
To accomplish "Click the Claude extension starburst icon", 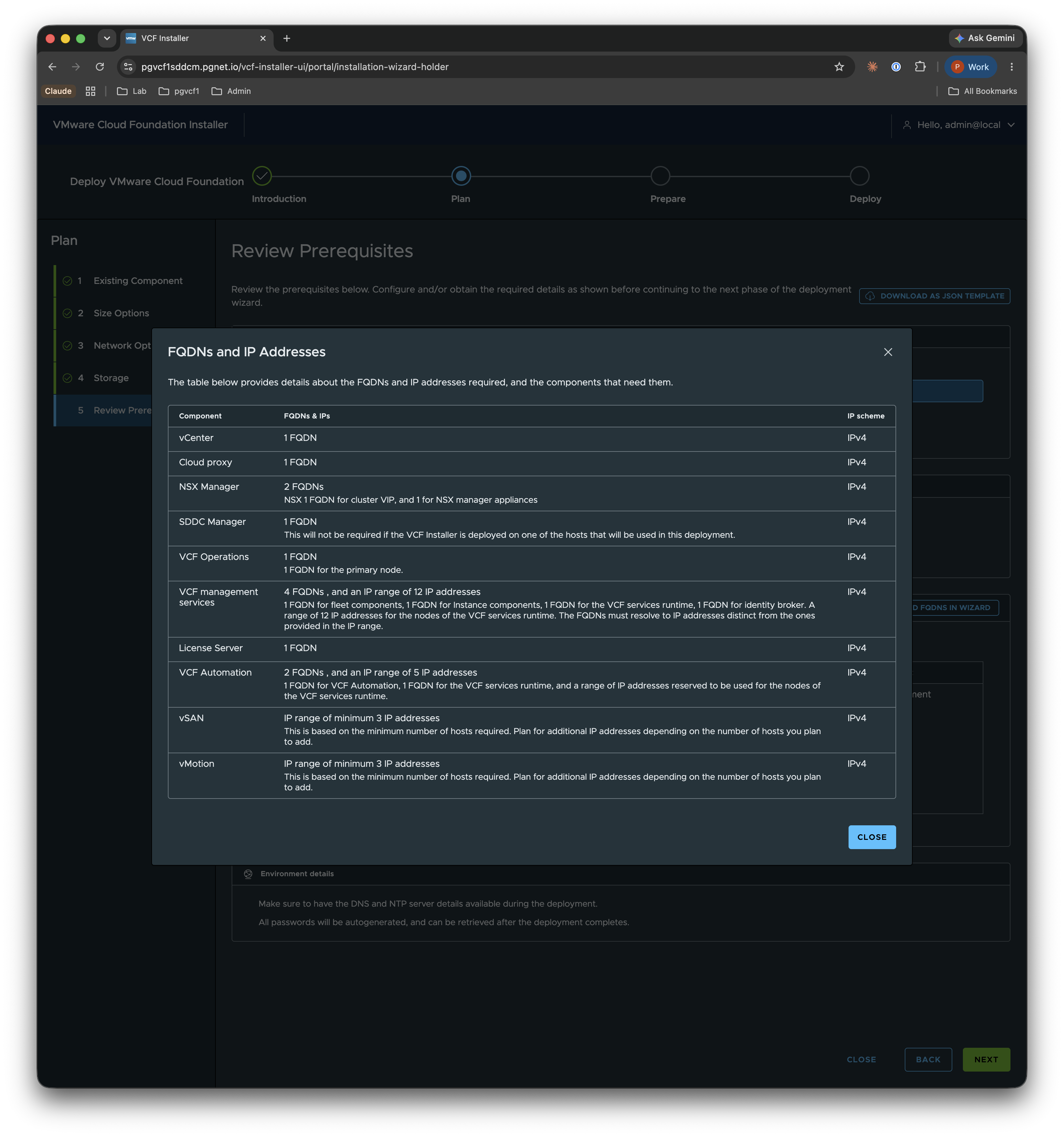I will (872, 67).
